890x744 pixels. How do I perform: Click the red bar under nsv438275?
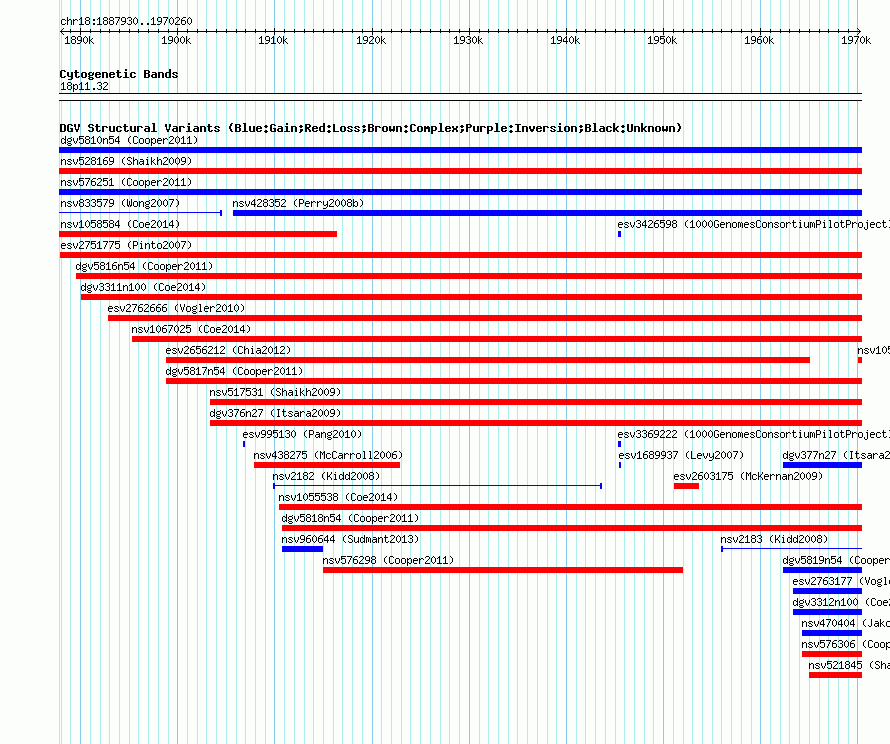pos(327,465)
